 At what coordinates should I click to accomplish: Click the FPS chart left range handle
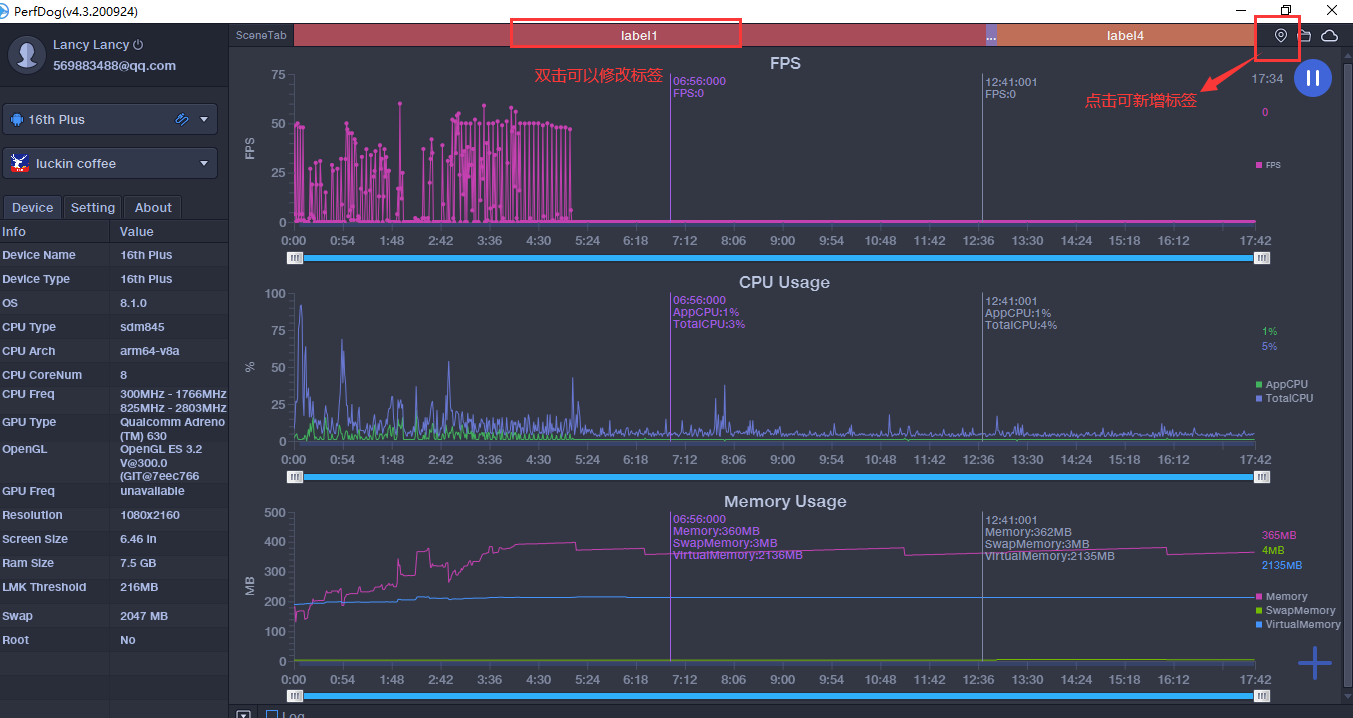(x=295, y=258)
